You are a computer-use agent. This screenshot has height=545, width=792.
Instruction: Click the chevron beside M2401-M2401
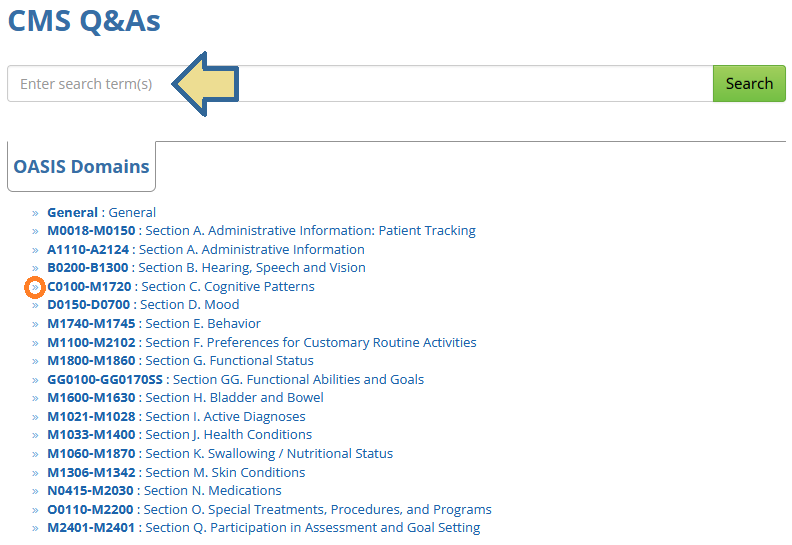pos(35,528)
